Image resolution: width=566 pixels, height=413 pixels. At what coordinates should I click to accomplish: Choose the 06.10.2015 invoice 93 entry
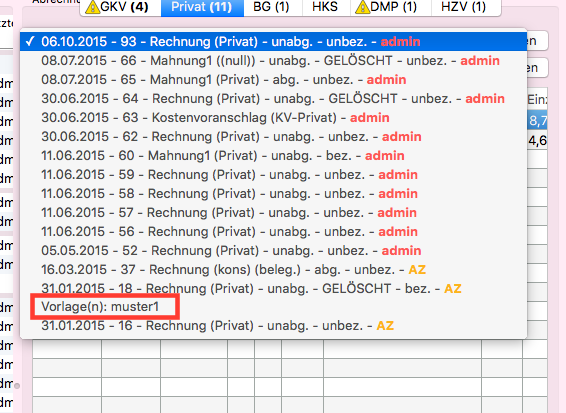(273, 42)
